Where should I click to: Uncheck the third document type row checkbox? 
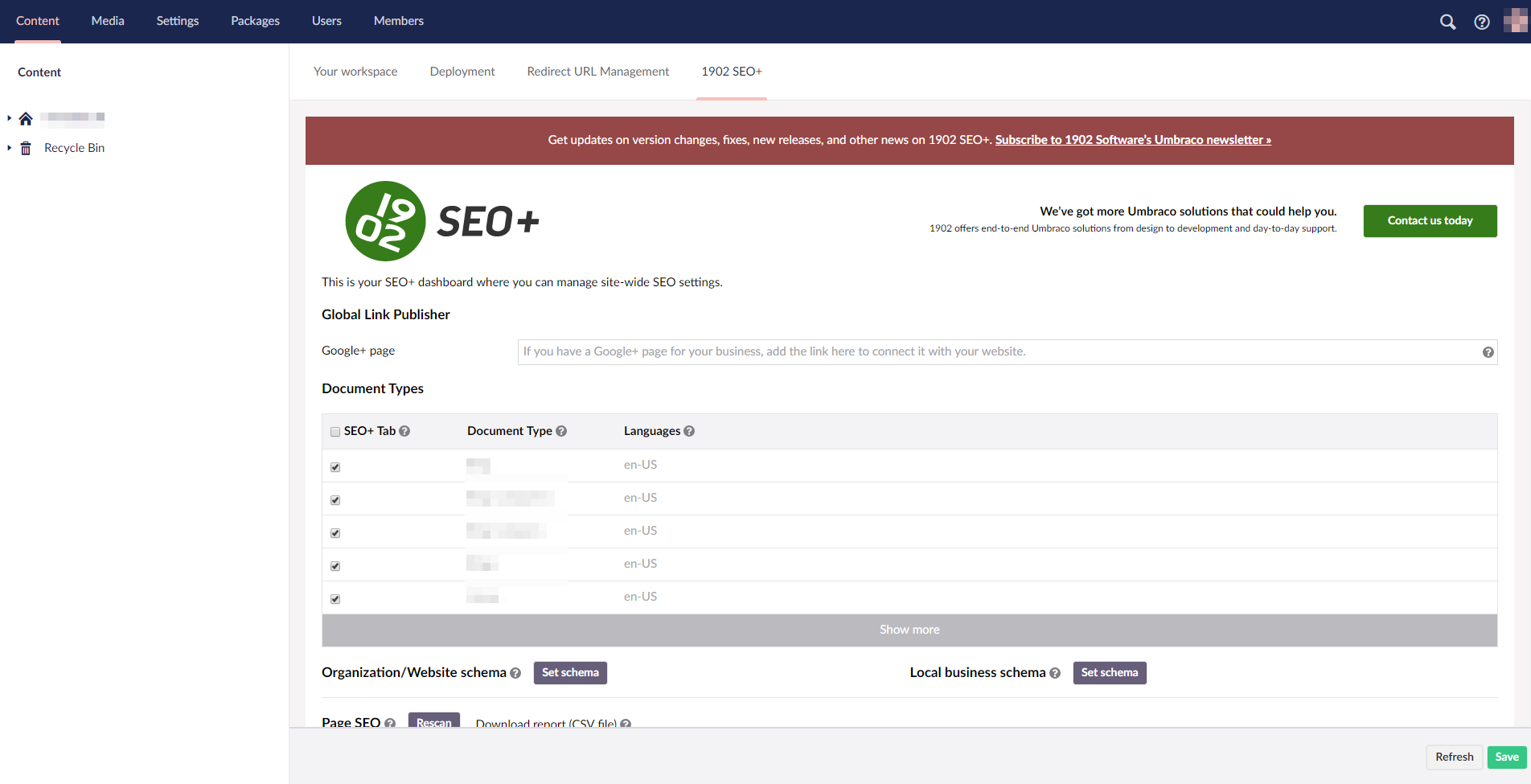coord(335,533)
